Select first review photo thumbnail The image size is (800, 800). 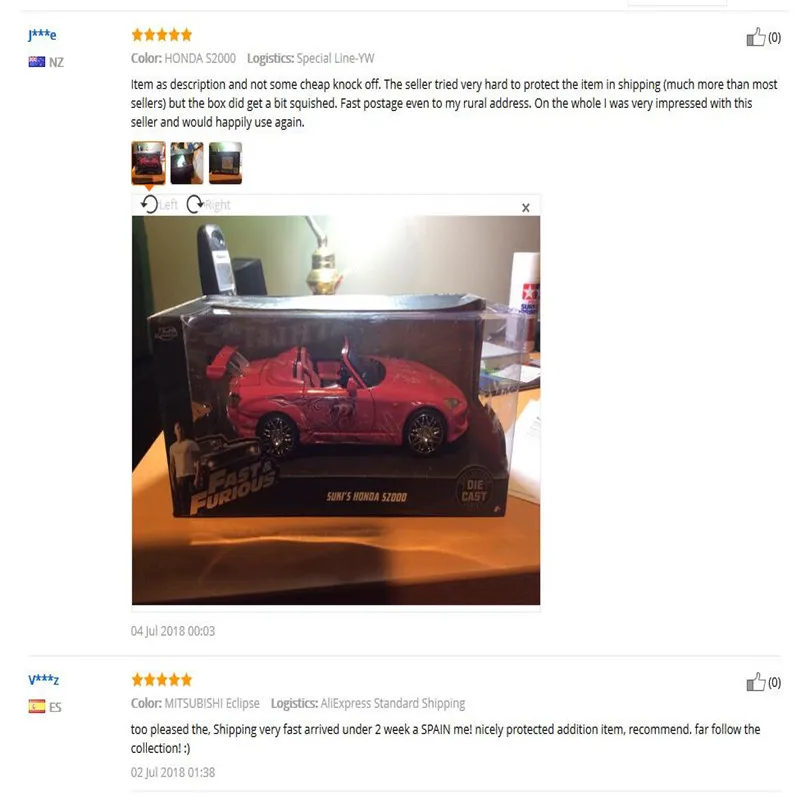(x=148, y=163)
